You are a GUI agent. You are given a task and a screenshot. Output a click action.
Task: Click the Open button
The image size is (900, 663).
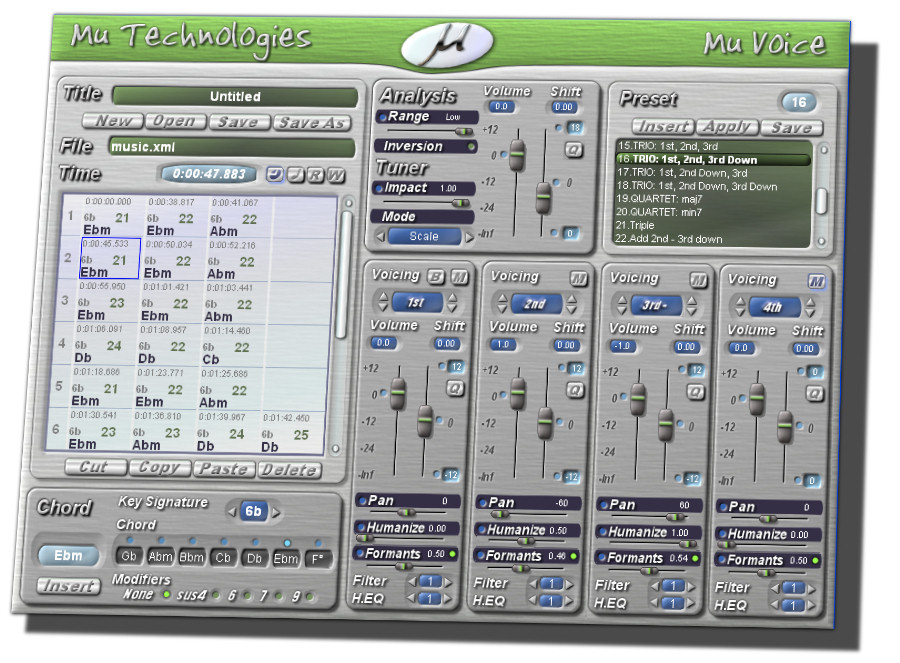click(175, 121)
